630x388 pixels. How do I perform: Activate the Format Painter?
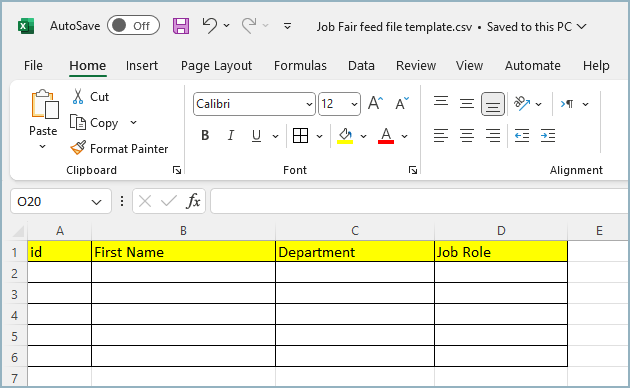(x=119, y=149)
